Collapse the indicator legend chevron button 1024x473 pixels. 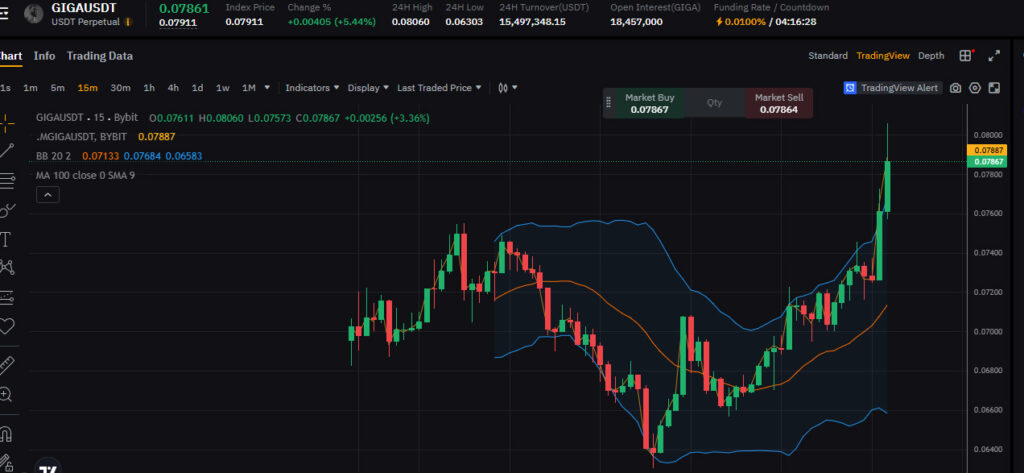pyautogui.click(x=48, y=194)
